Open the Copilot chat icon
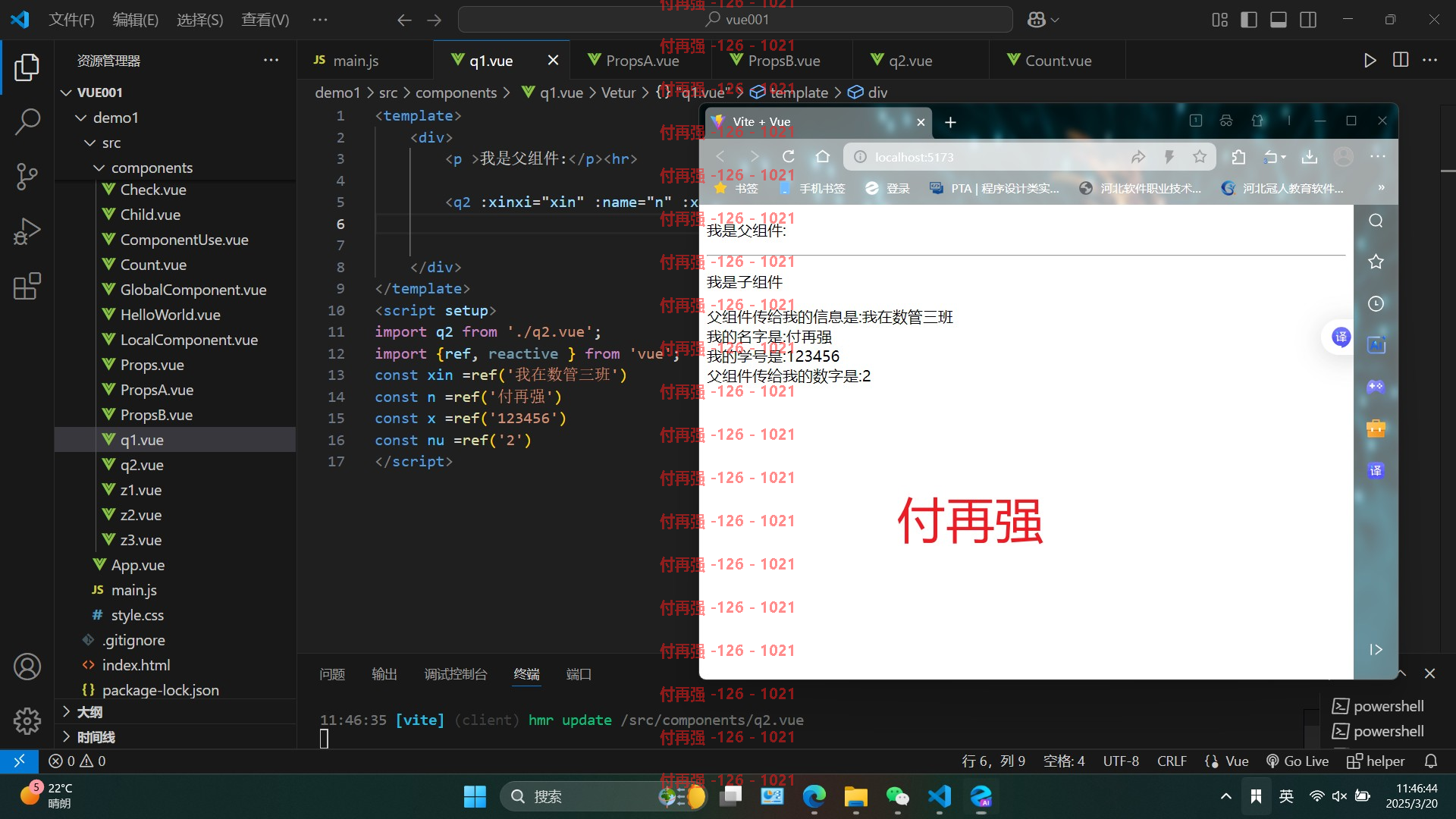 point(1036,20)
